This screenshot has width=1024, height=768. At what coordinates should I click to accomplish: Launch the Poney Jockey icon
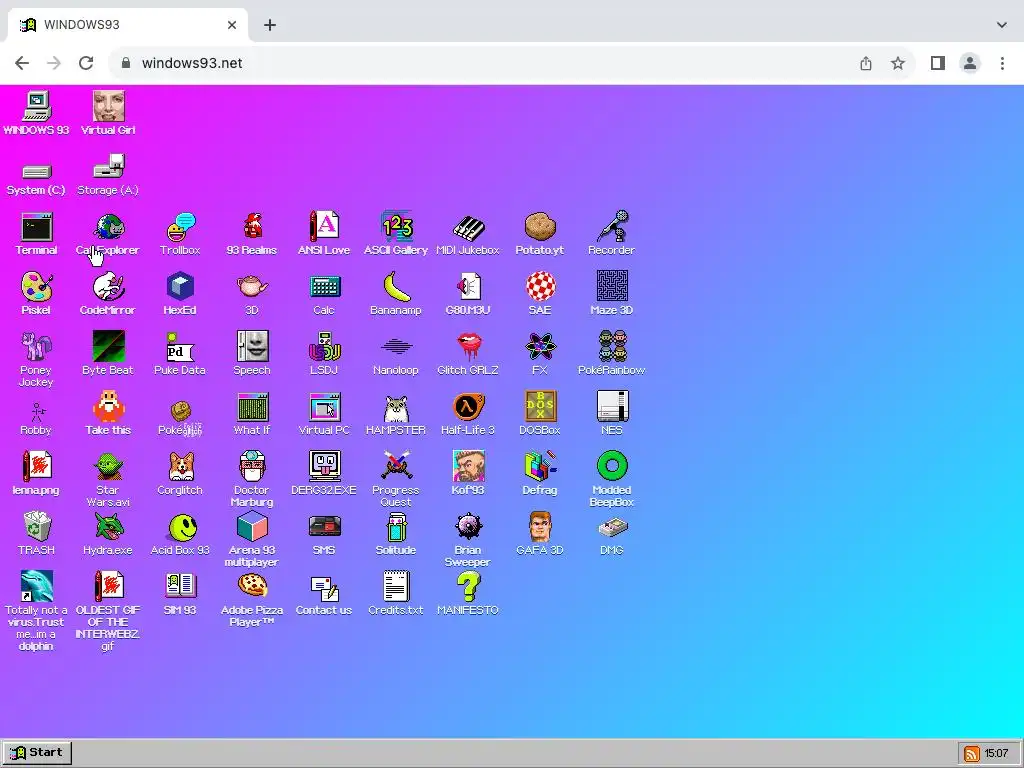[x=36, y=347]
